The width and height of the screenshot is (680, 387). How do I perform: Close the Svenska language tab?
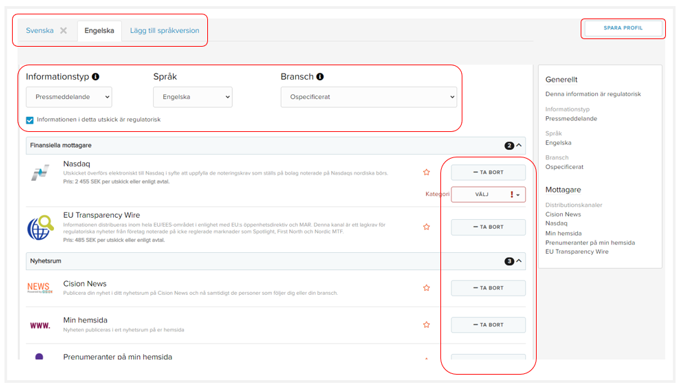[x=63, y=30]
